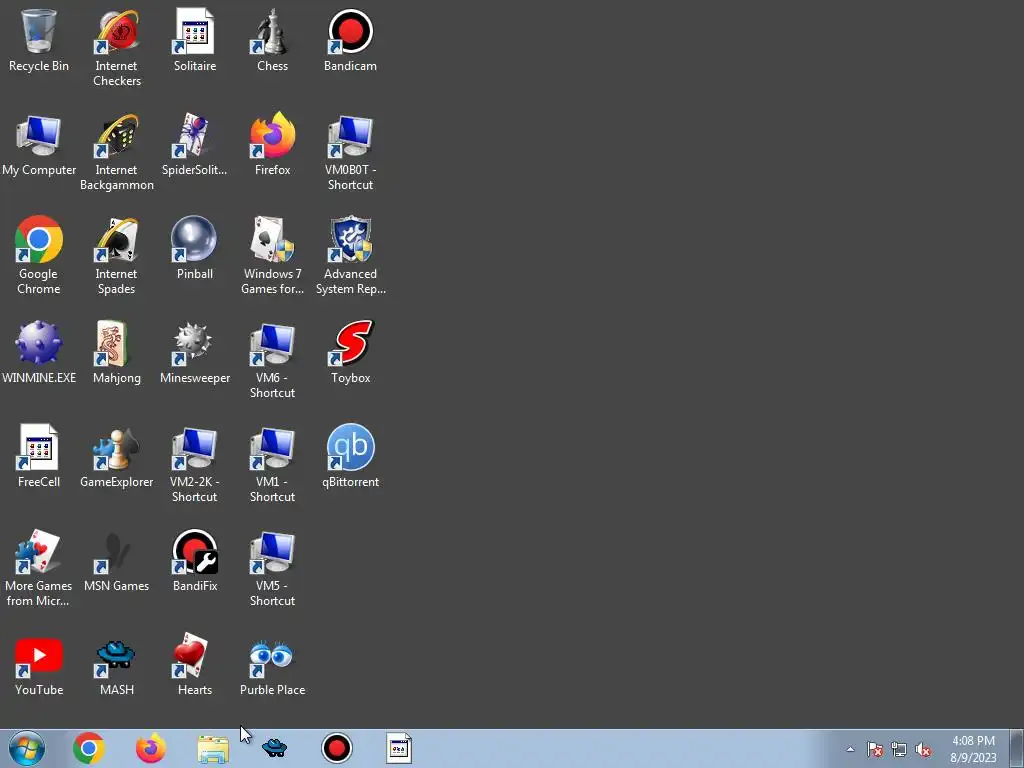The image size is (1024, 768).
Task: Launch Chrome from the taskbar
Action: click(89, 748)
